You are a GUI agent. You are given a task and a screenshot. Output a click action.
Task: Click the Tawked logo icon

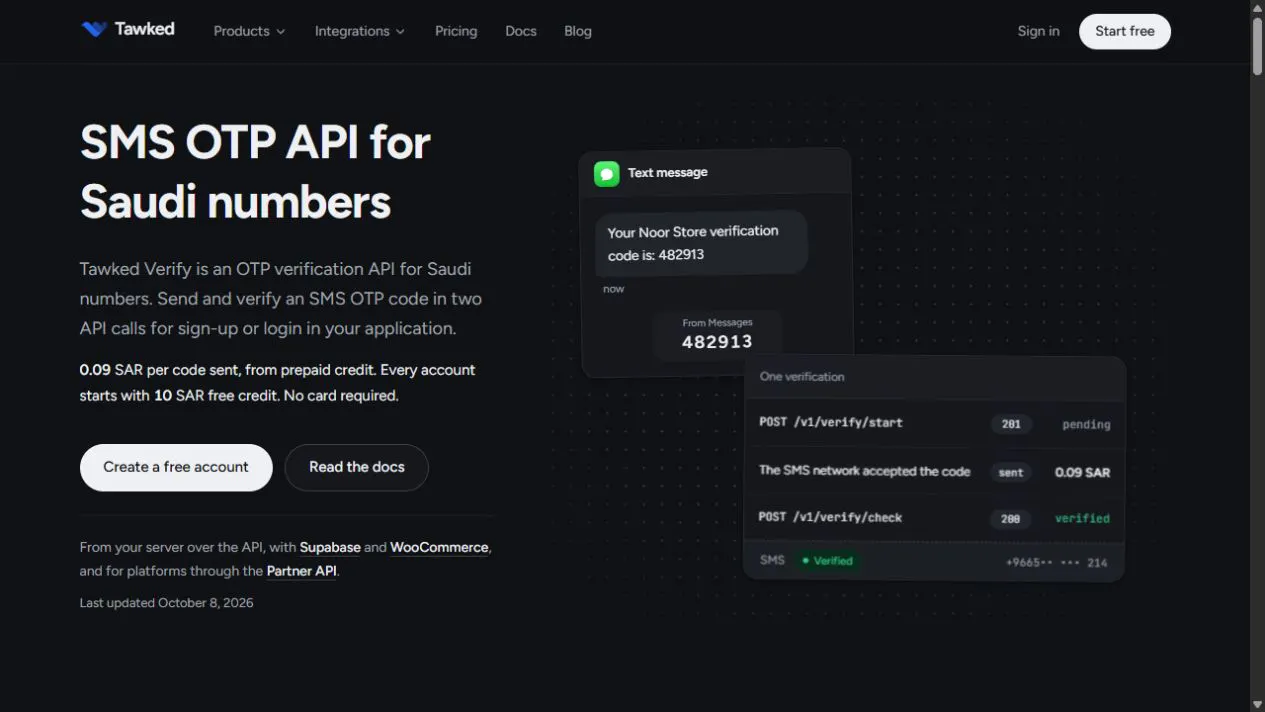click(94, 30)
